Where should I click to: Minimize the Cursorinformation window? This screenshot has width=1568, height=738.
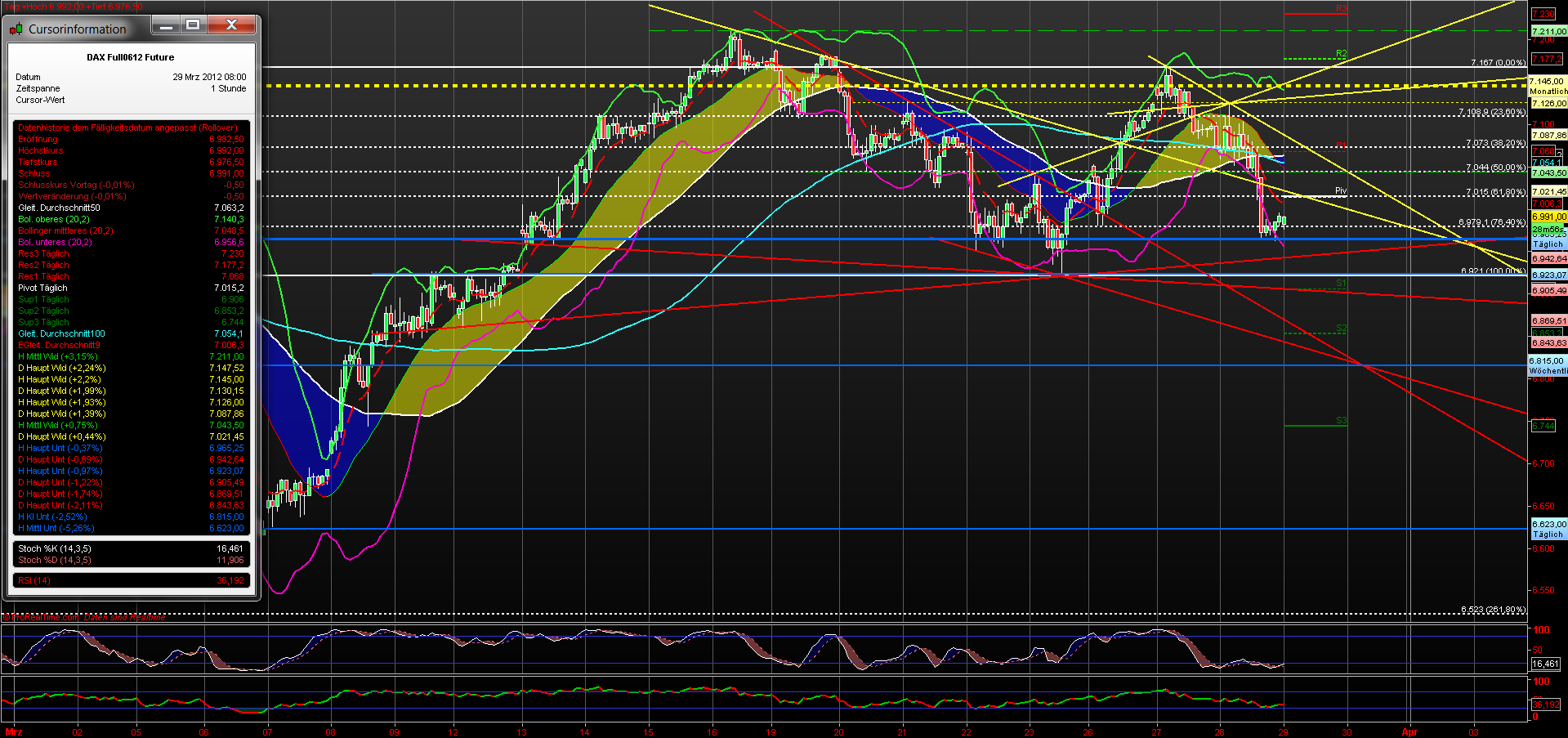pos(167,26)
